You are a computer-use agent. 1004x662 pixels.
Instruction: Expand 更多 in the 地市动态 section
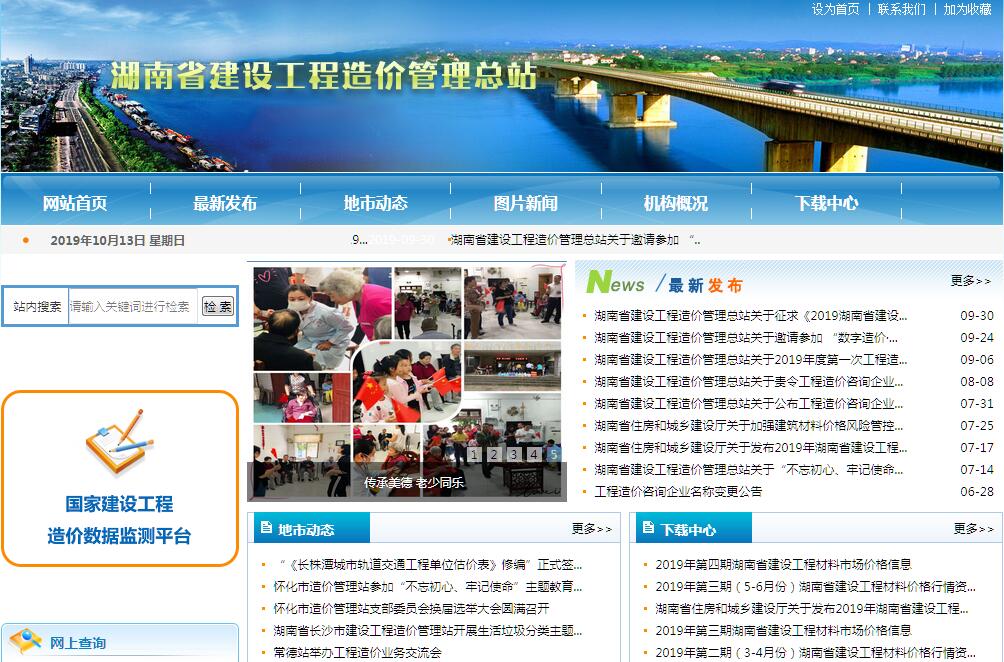pos(592,529)
